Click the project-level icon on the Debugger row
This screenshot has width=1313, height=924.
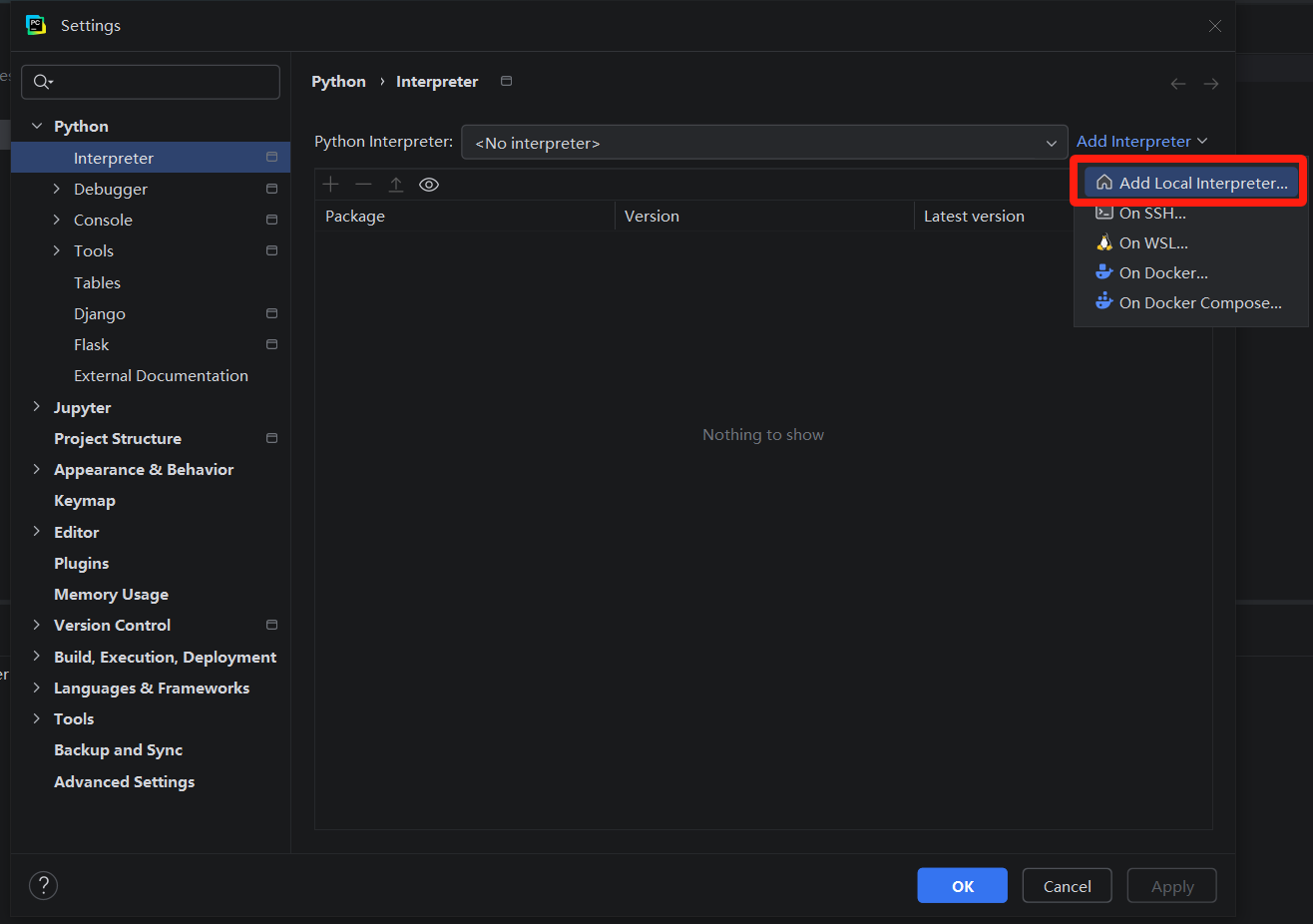tap(271, 189)
